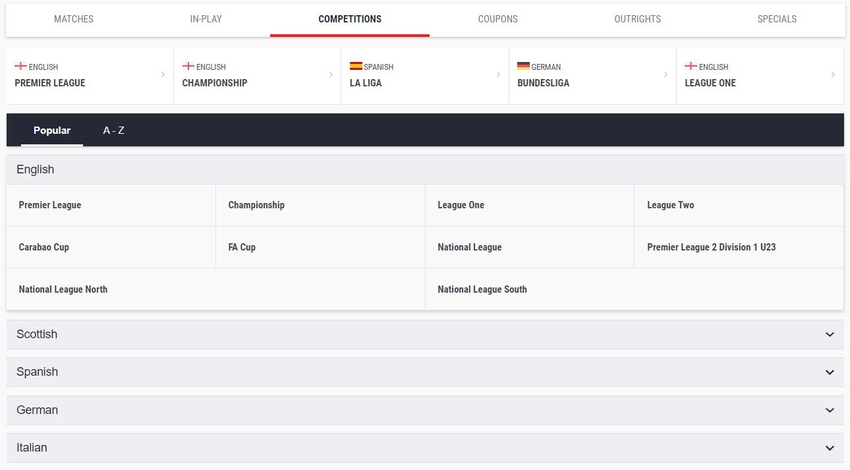Select the Popular sorting tab
The height and width of the screenshot is (470, 850).
click(52, 130)
